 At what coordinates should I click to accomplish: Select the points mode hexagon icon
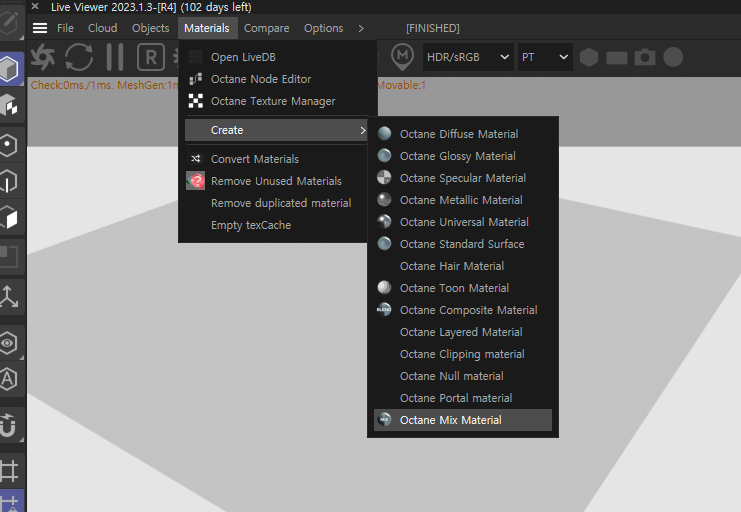pos(9,145)
